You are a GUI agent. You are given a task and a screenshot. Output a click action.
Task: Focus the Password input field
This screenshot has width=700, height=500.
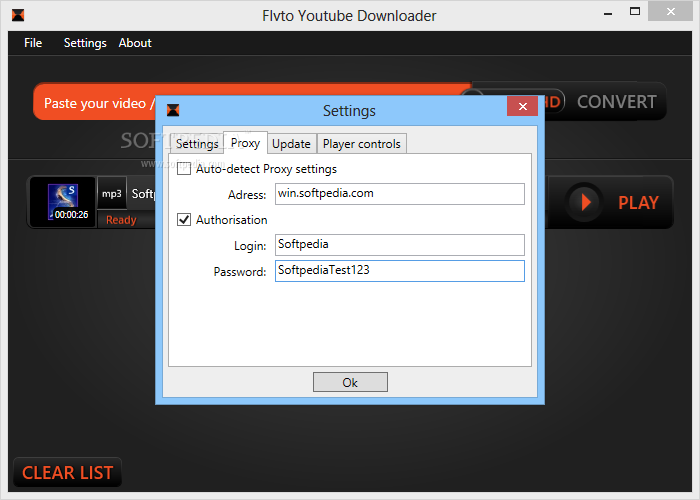coord(400,271)
